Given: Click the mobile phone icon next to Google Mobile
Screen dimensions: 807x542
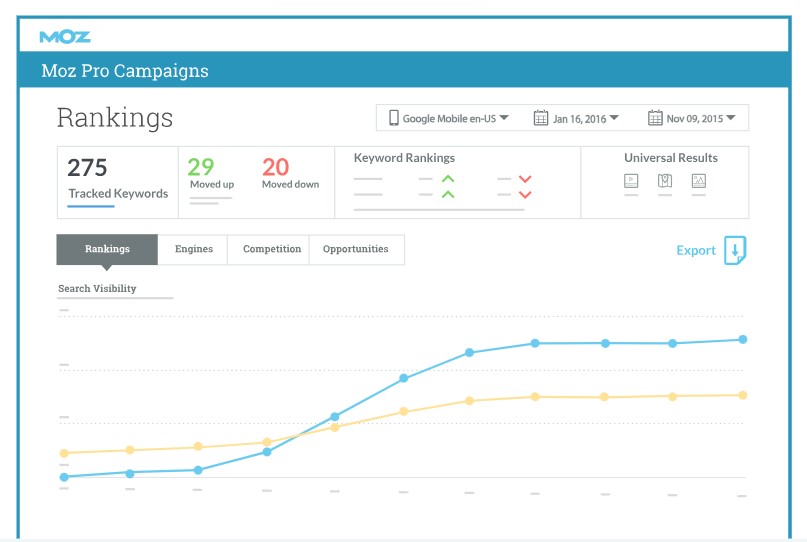Looking at the screenshot, I should click(x=394, y=118).
